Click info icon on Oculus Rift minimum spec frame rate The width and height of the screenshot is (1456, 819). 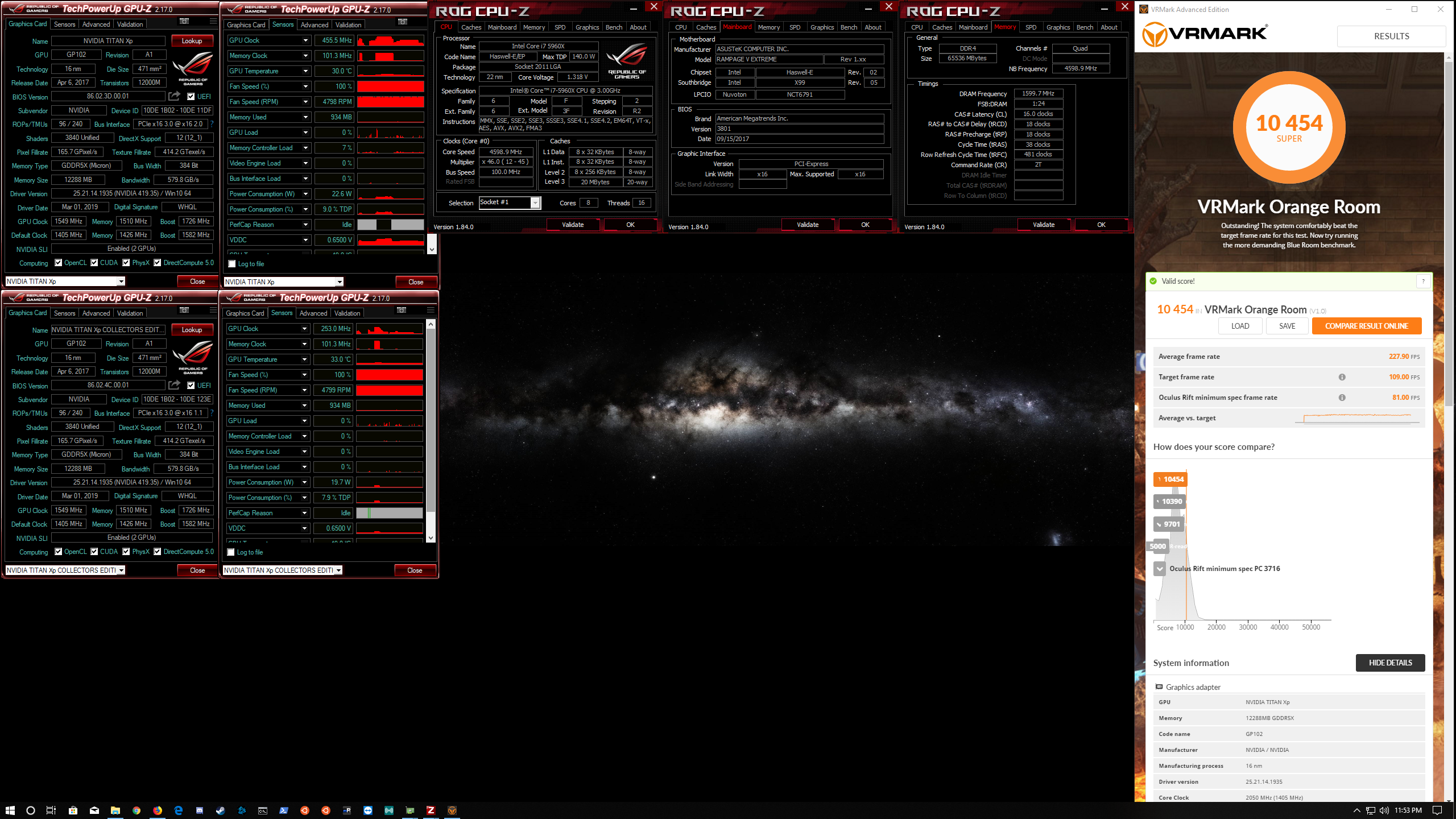coord(1342,398)
